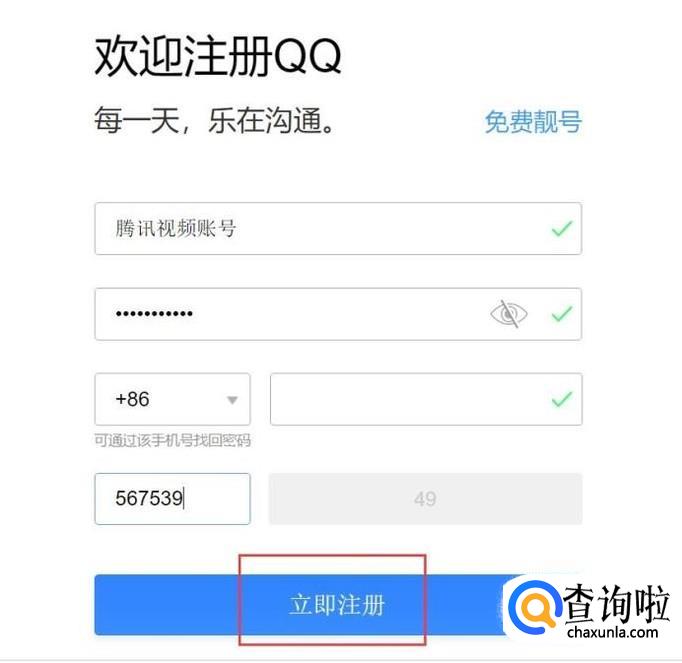The height and width of the screenshot is (663, 682).
Task: Open the +86 country code dropdown
Action: [x=172, y=399]
